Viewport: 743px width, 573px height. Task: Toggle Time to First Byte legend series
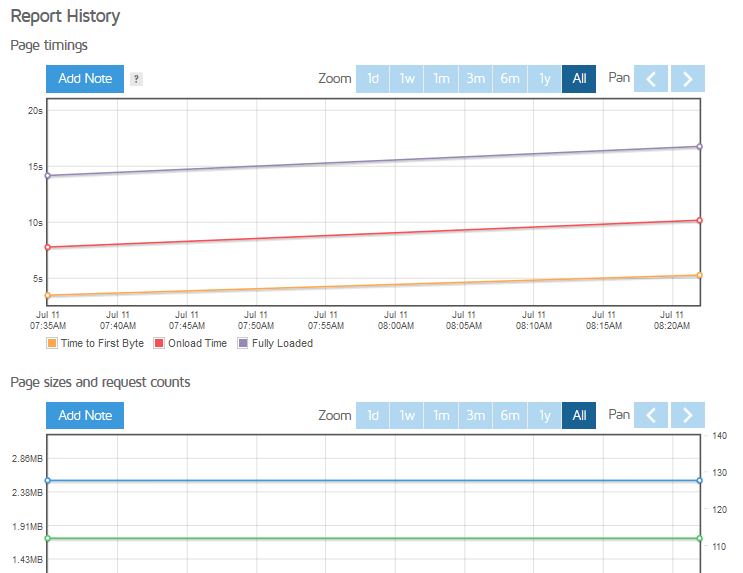(95, 343)
